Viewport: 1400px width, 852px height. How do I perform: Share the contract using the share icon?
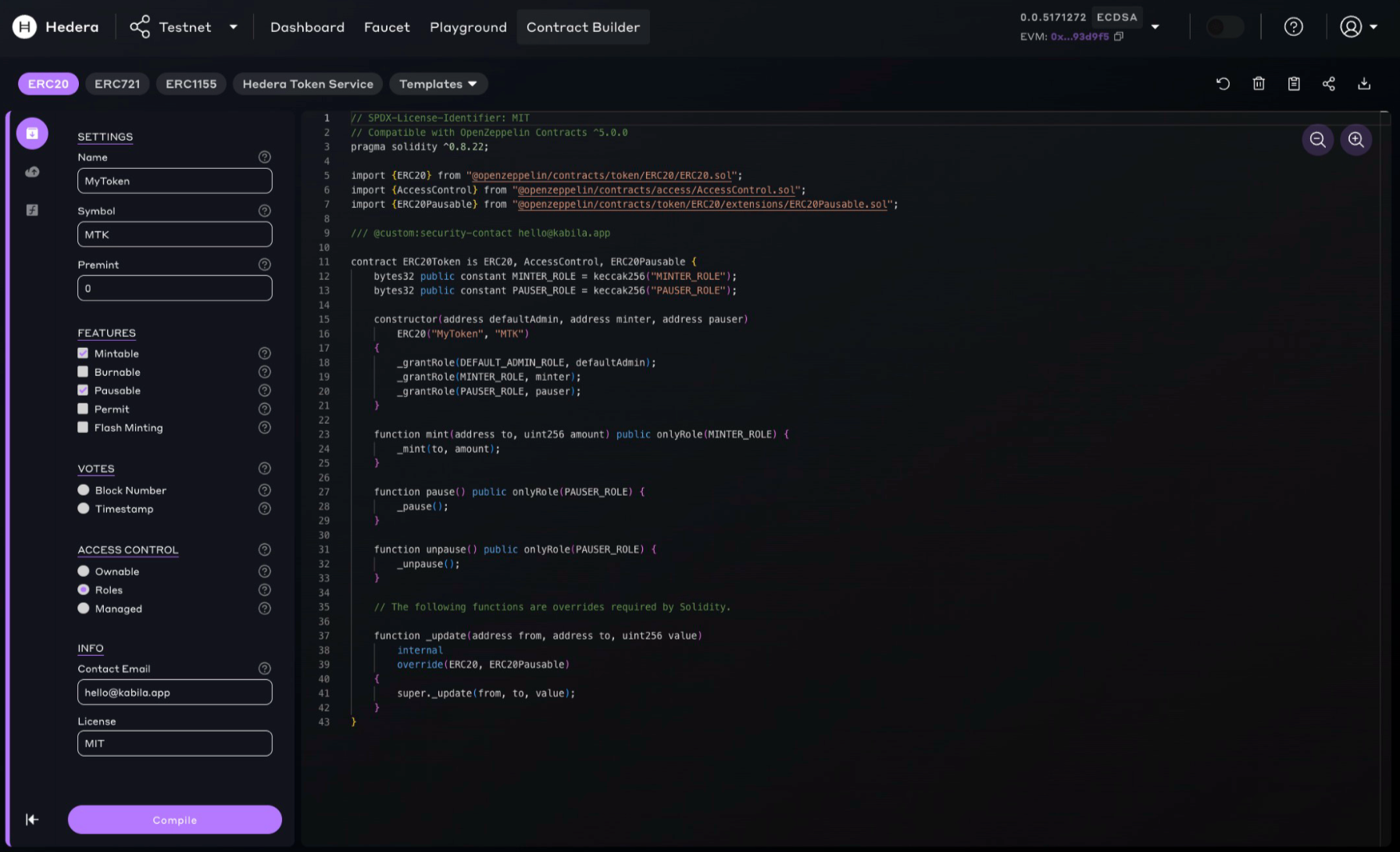tap(1329, 84)
